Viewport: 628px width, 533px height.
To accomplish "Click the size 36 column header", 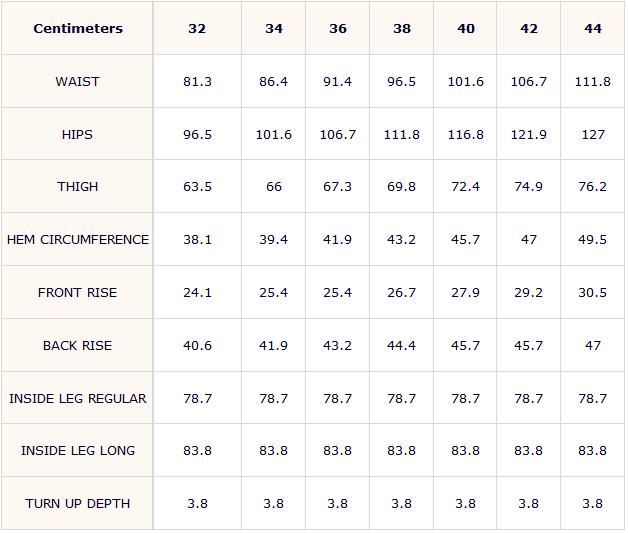I will click(x=338, y=28).
